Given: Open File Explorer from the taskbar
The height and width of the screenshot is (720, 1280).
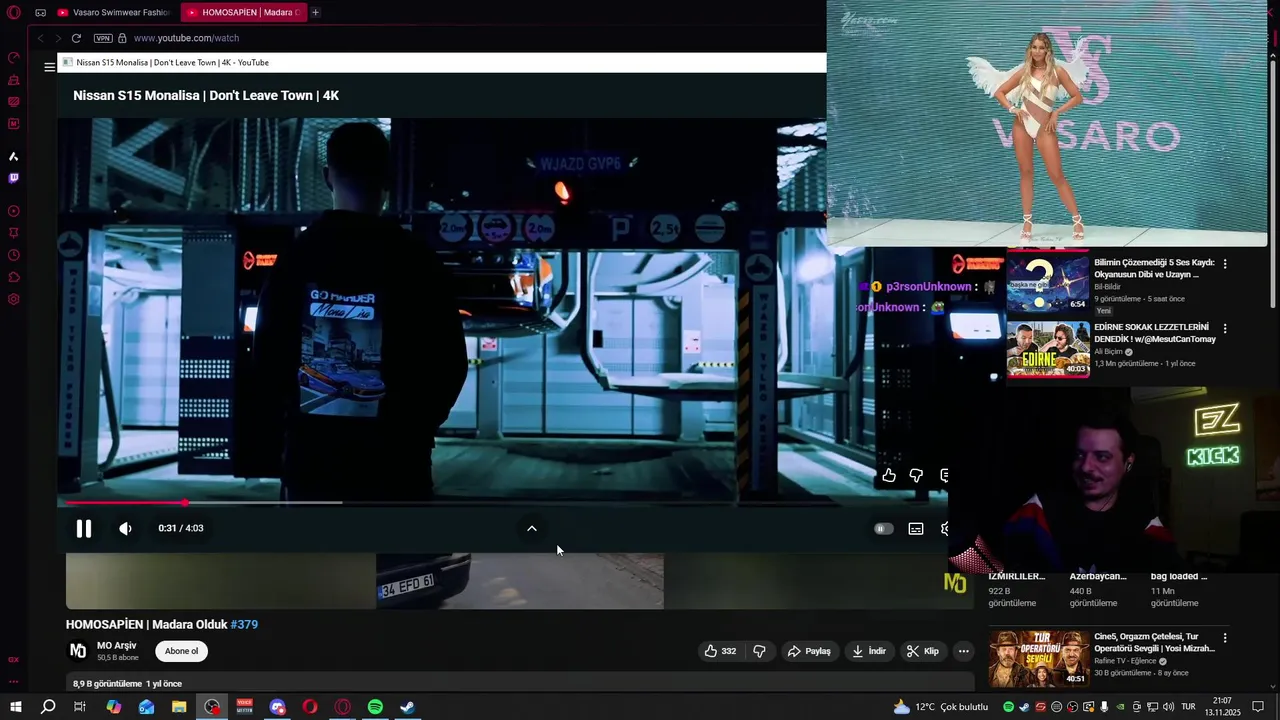Looking at the screenshot, I should (x=179, y=707).
